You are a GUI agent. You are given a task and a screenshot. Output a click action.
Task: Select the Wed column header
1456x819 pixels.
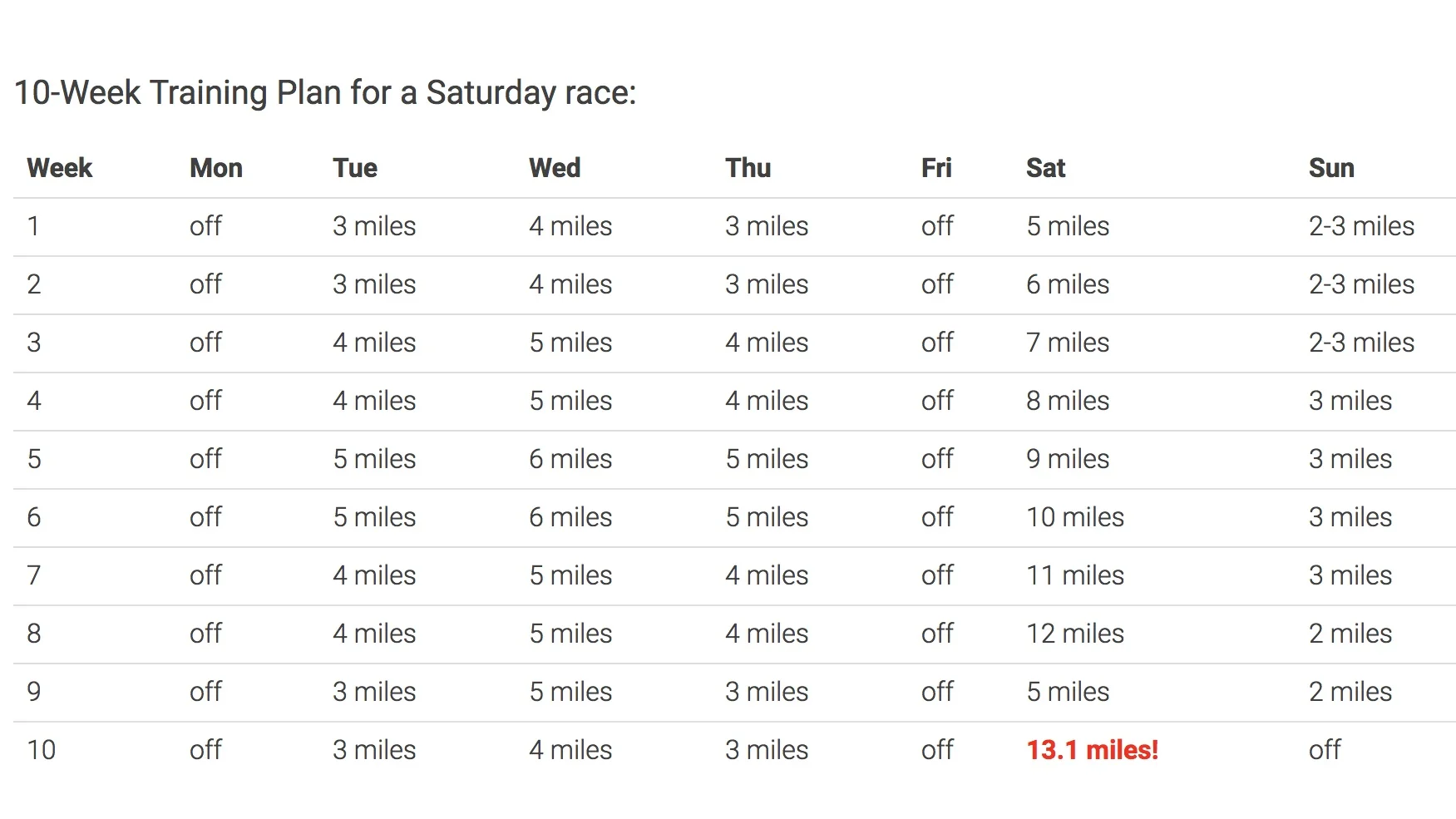(x=555, y=168)
